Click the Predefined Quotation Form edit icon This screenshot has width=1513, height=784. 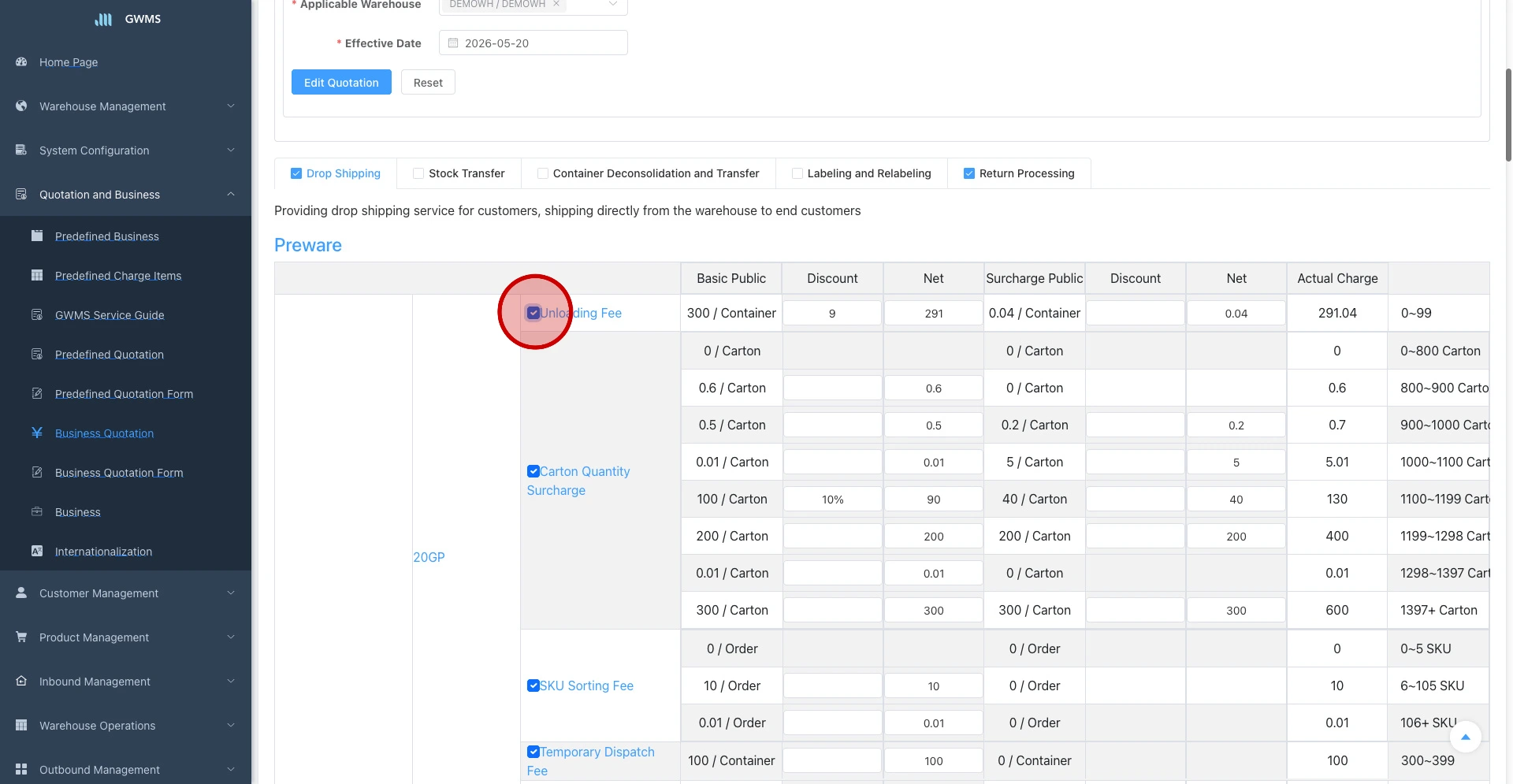[37, 393]
